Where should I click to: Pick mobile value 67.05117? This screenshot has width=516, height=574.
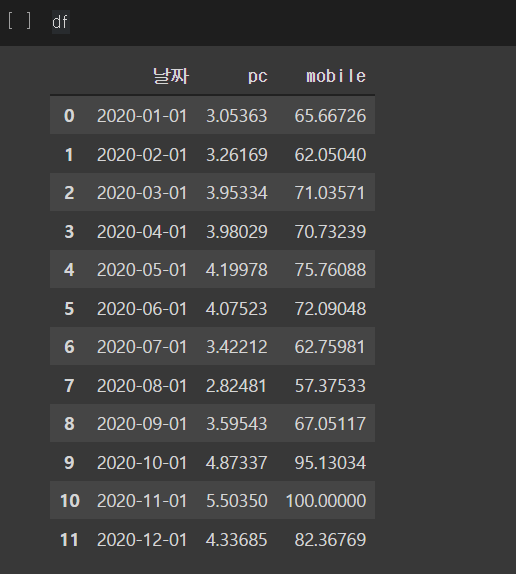330,424
